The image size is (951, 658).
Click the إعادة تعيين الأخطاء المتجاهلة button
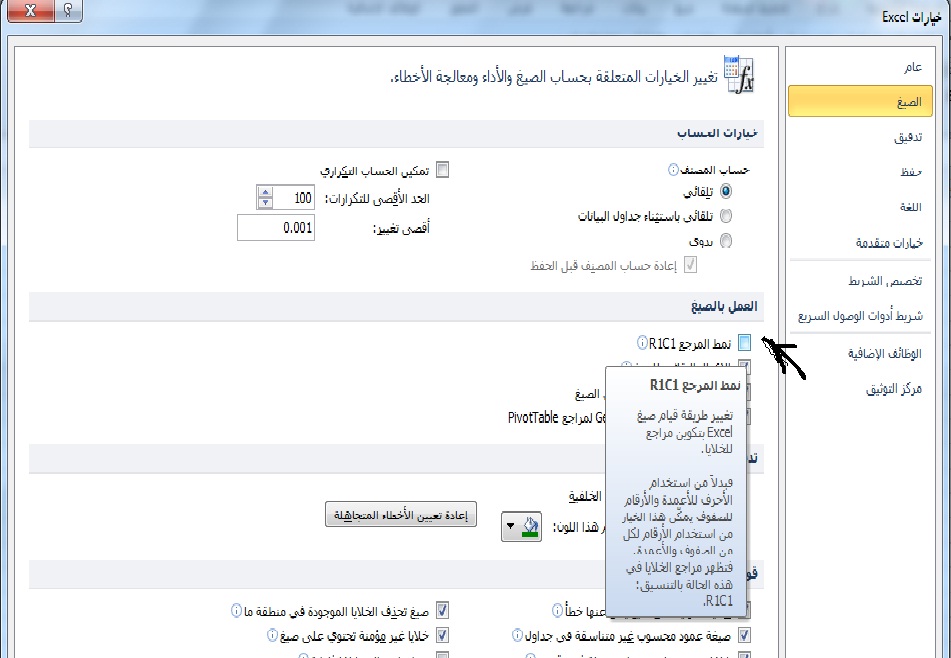(x=401, y=514)
